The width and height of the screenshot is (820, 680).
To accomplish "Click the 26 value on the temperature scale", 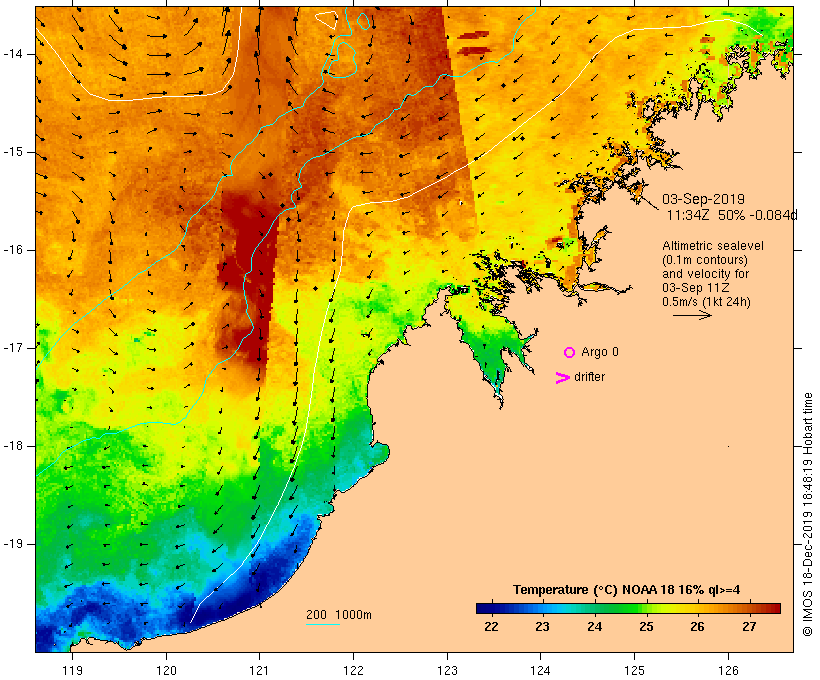I will (x=697, y=627).
